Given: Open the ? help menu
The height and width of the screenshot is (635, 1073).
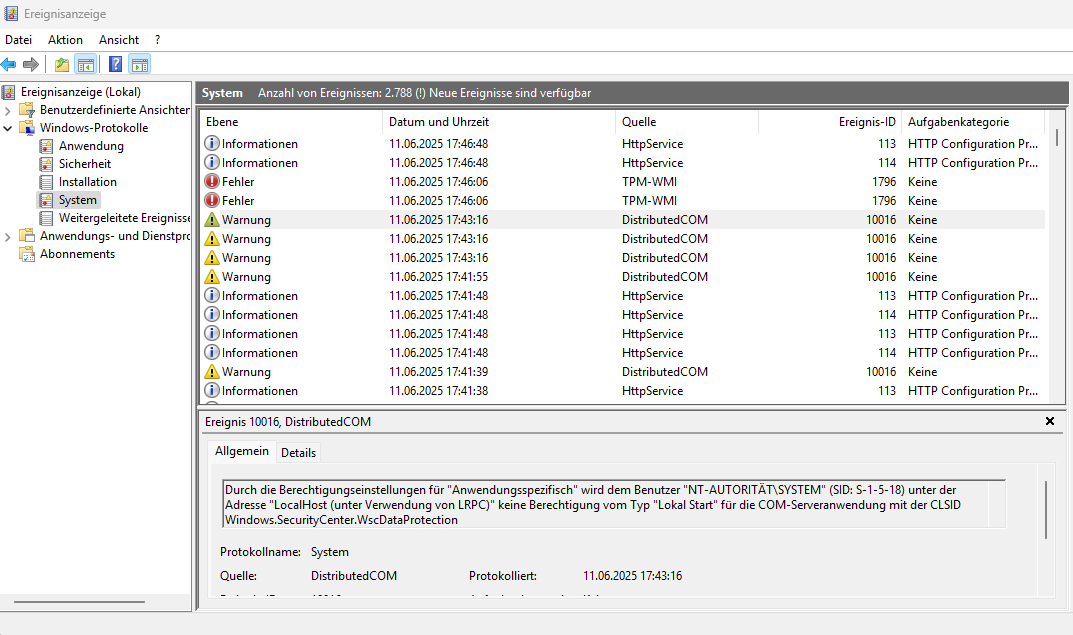Looking at the screenshot, I should (157, 40).
